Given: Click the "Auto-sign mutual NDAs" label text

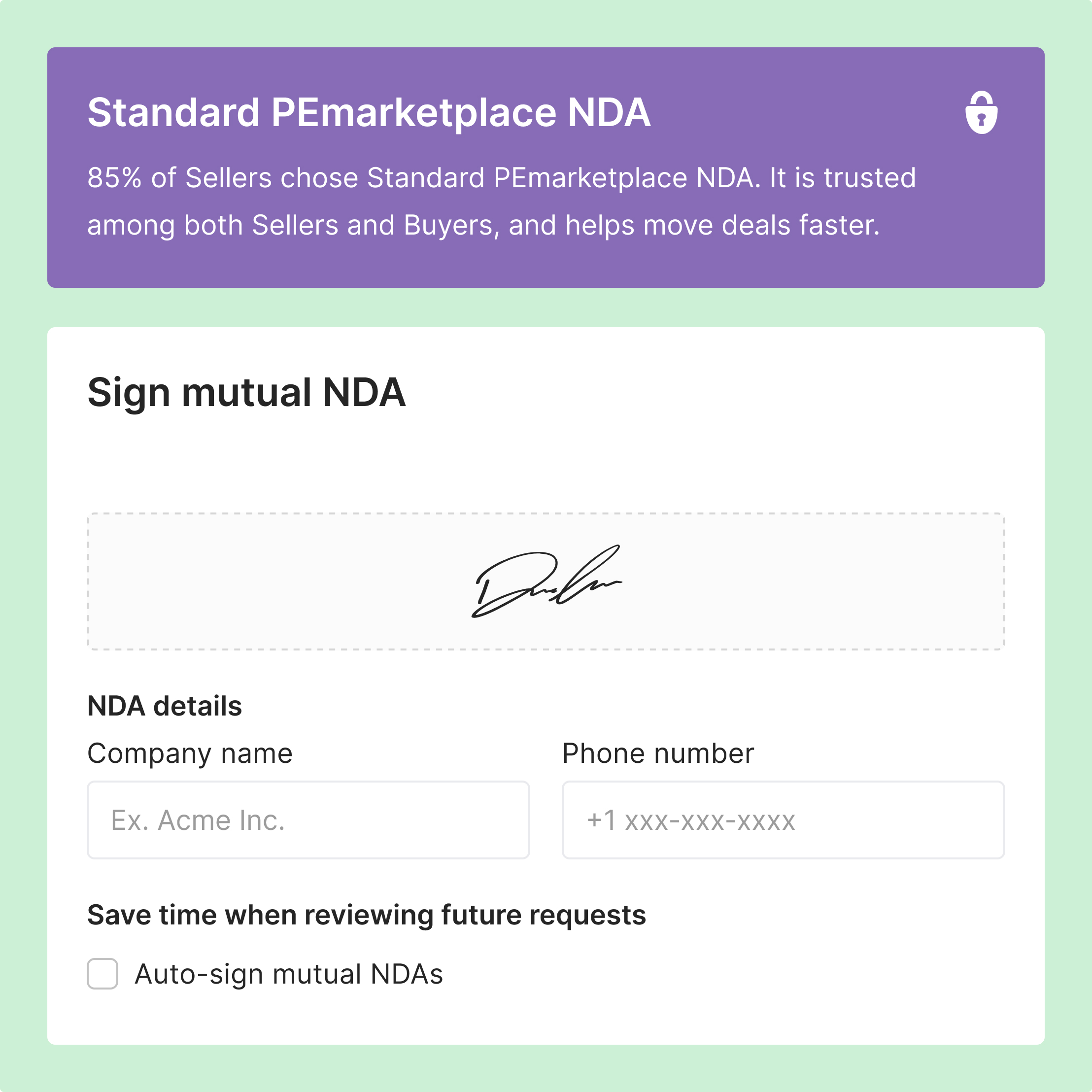Looking at the screenshot, I should (289, 974).
